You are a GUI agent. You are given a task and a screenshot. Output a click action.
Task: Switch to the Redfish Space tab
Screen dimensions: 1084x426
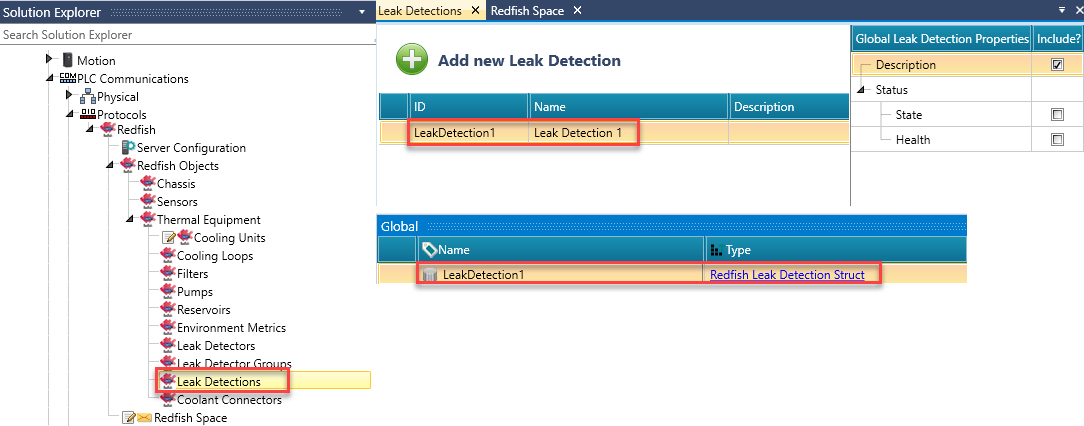point(527,11)
